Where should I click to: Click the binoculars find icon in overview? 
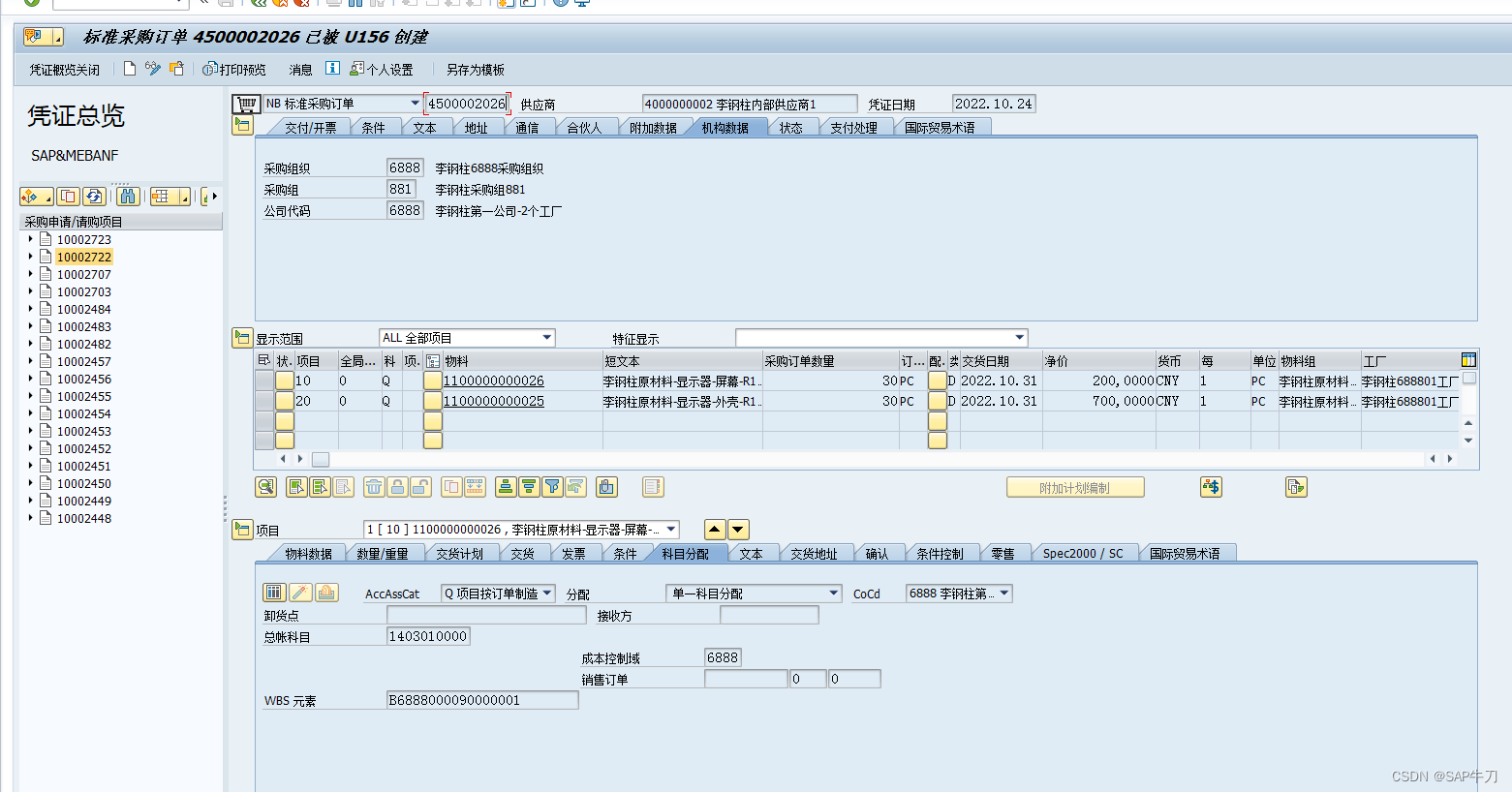tap(128, 197)
